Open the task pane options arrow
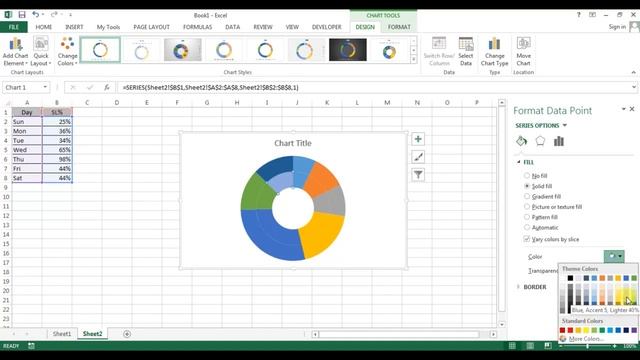640x360 pixels. (x=623, y=109)
